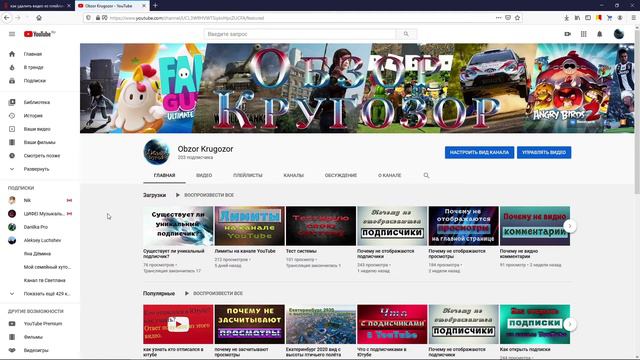
Task: Open the create video camera icon
Action: 567,34
